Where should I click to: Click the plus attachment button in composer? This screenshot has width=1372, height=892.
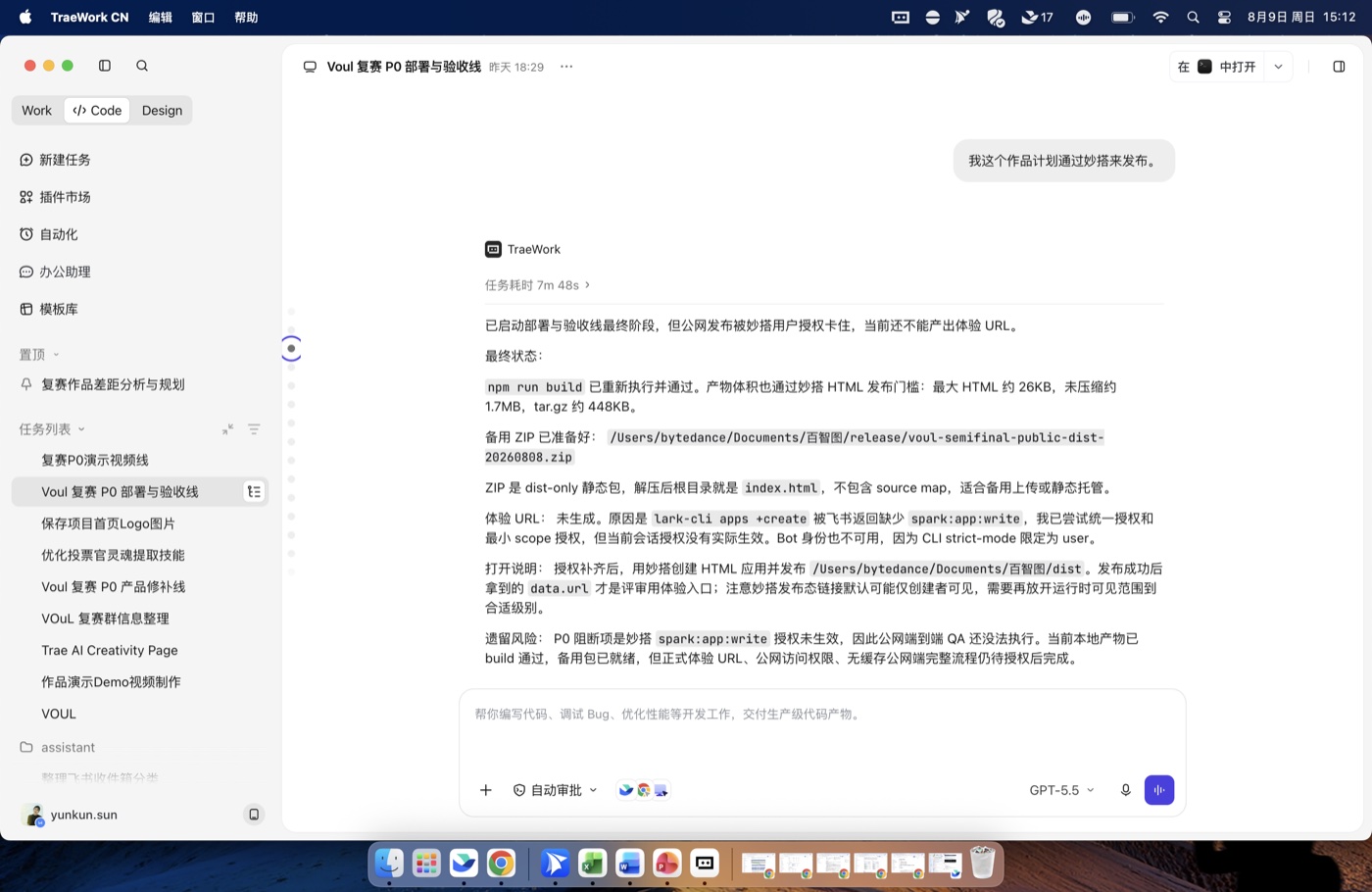click(x=486, y=790)
